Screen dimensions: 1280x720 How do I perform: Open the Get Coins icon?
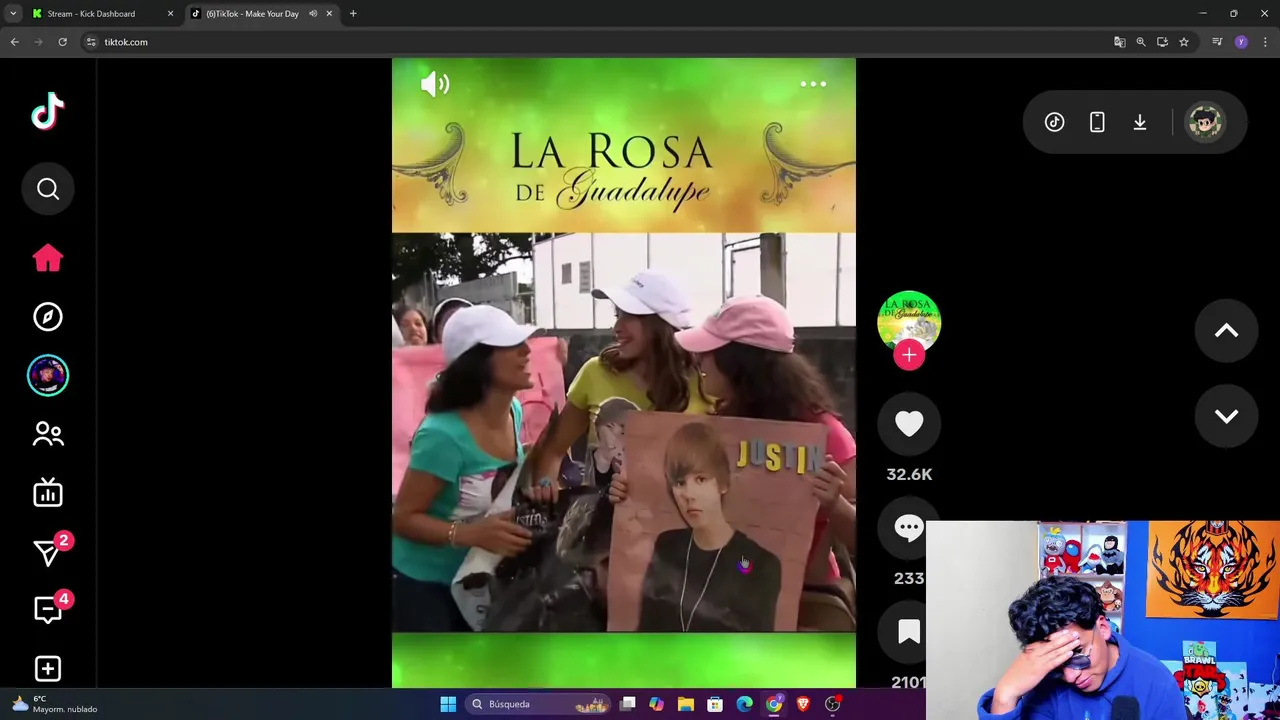click(1054, 122)
